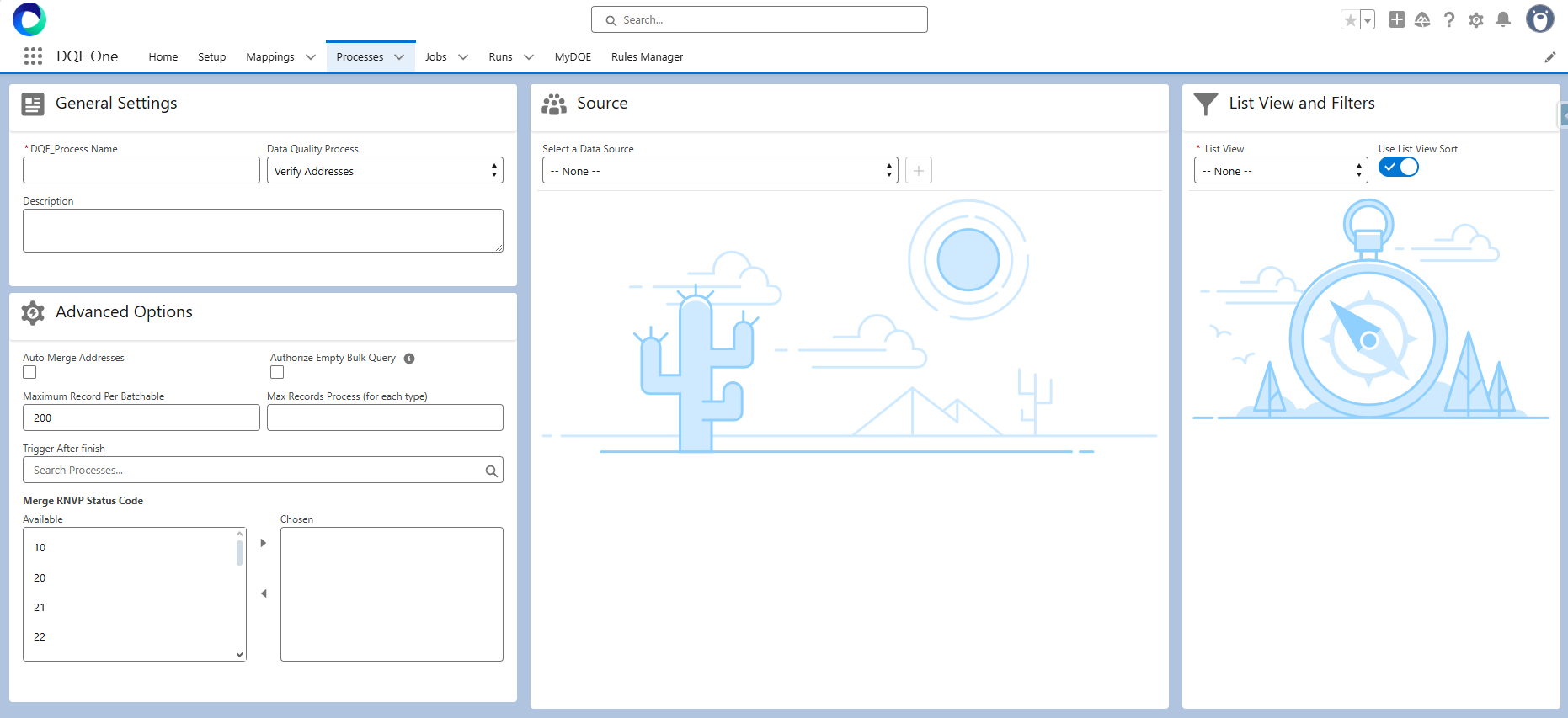
Task: Expand the Mappings menu chevron
Action: click(x=311, y=57)
